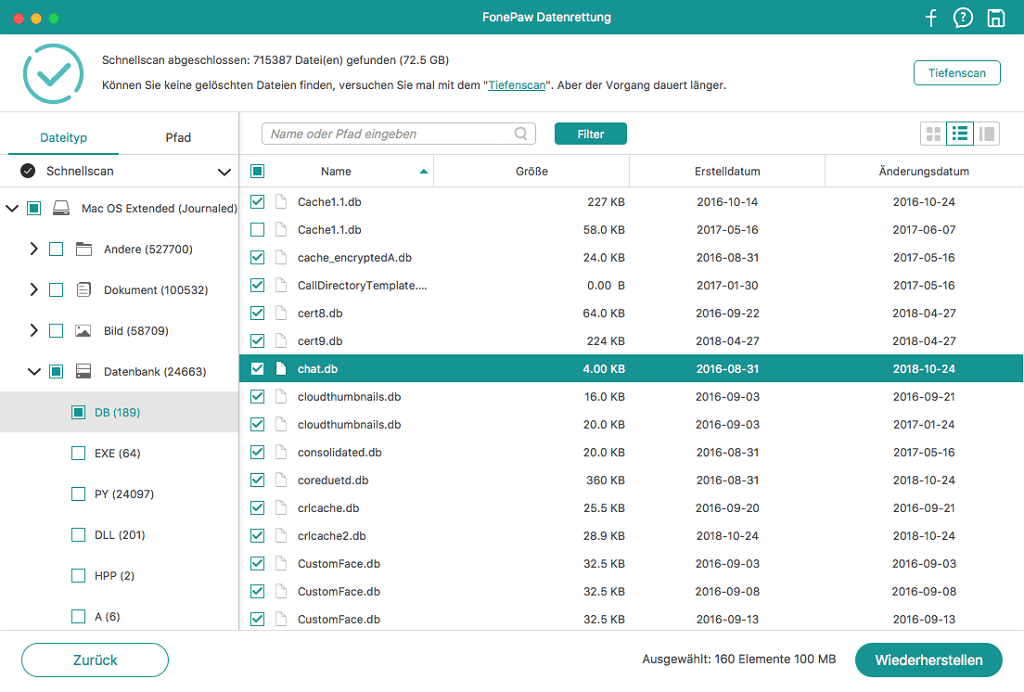Expand the Bild category
The height and width of the screenshot is (692, 1024).
(x=34, y=331)
